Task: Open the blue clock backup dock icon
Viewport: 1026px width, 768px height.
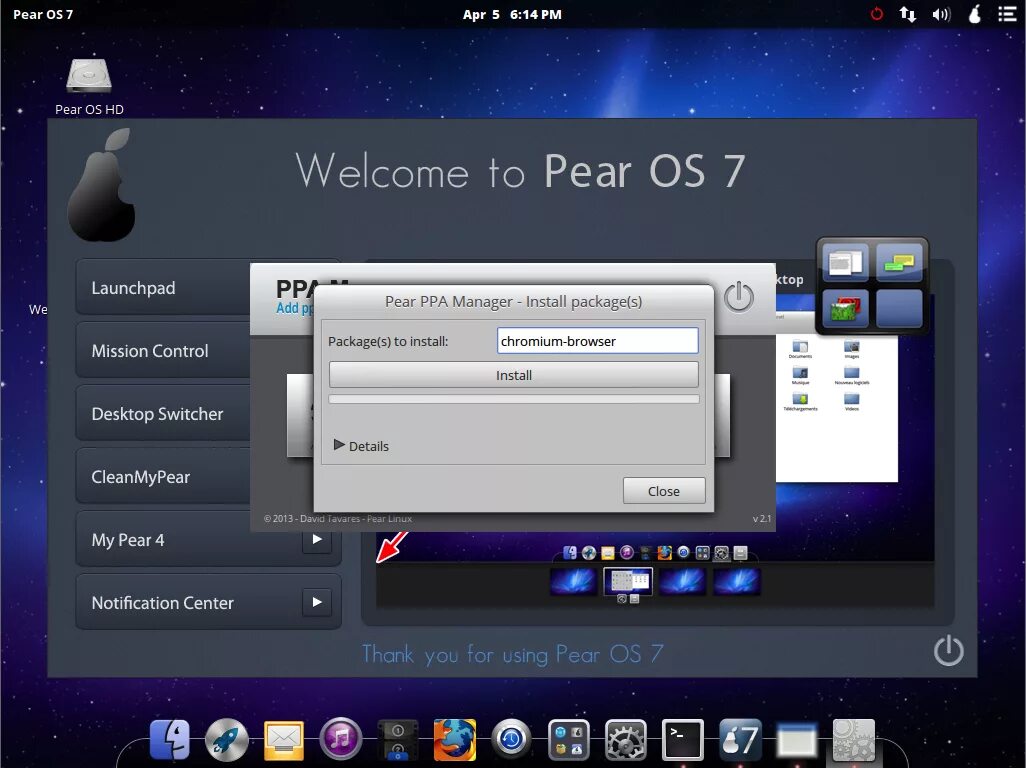Action: pyautogui.click(x=511, y=739)
